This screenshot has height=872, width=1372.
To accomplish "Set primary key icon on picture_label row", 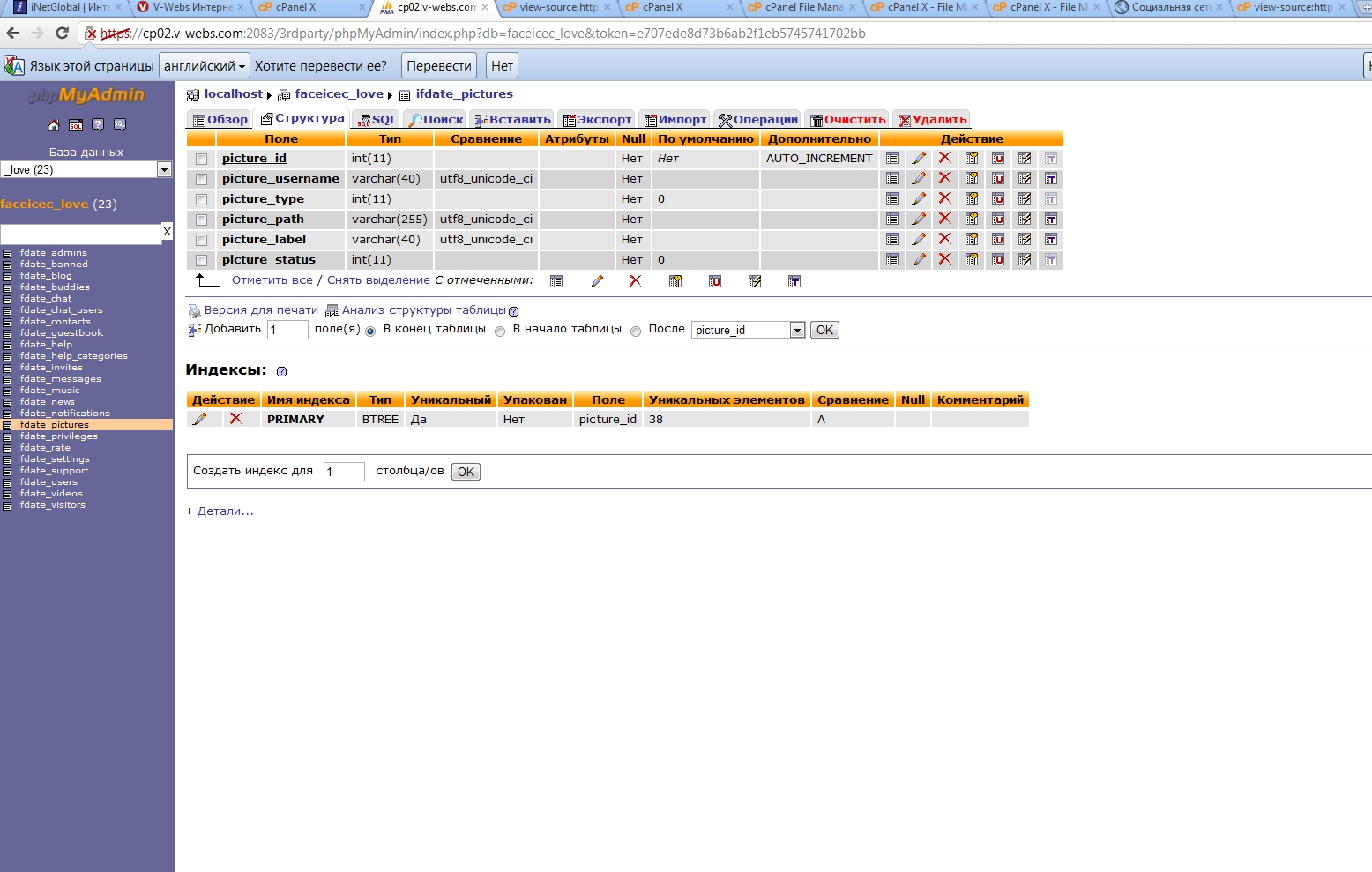I will click(972, 240).
